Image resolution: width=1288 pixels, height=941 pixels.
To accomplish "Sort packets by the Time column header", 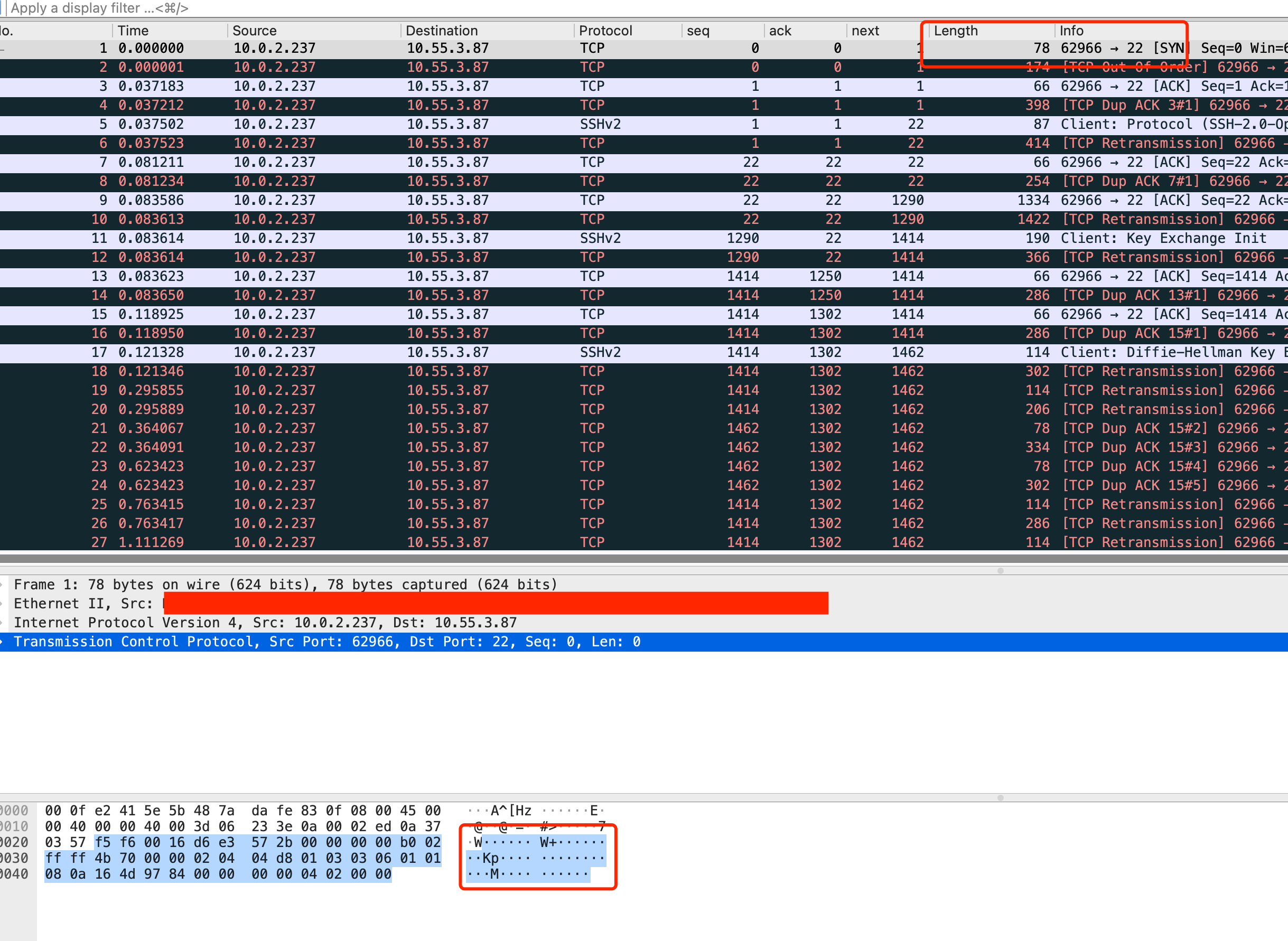I will pos(133,31).
